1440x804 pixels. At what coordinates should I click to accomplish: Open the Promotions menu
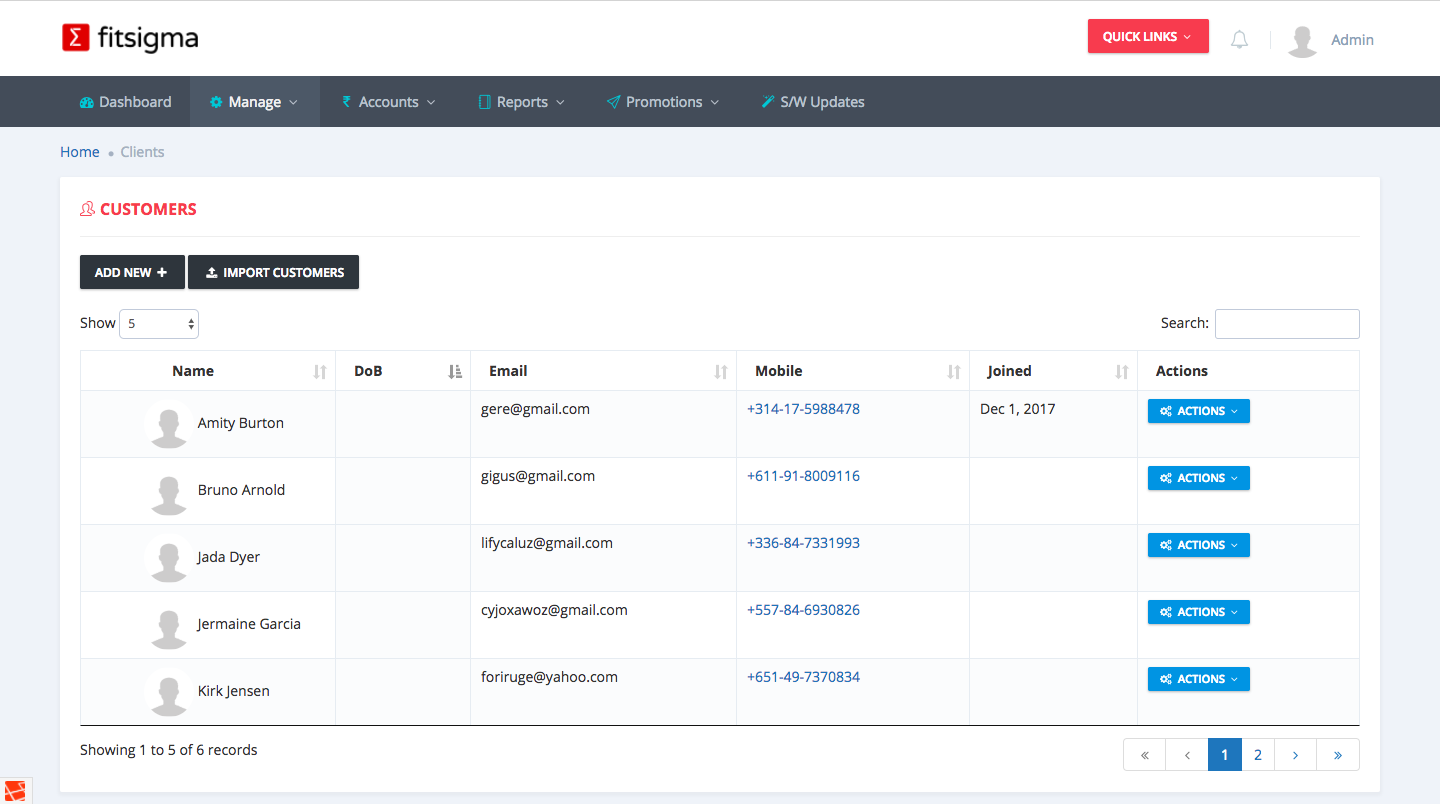[x=663, y=102]
